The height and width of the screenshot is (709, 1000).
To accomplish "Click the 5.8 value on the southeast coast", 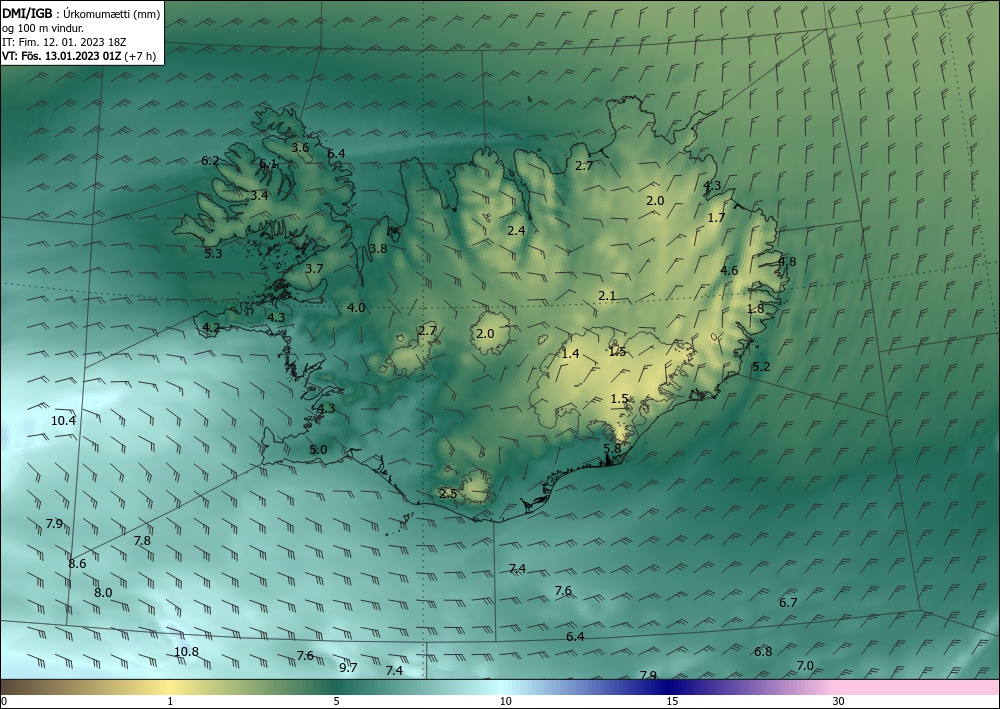I will click(612, 448).
